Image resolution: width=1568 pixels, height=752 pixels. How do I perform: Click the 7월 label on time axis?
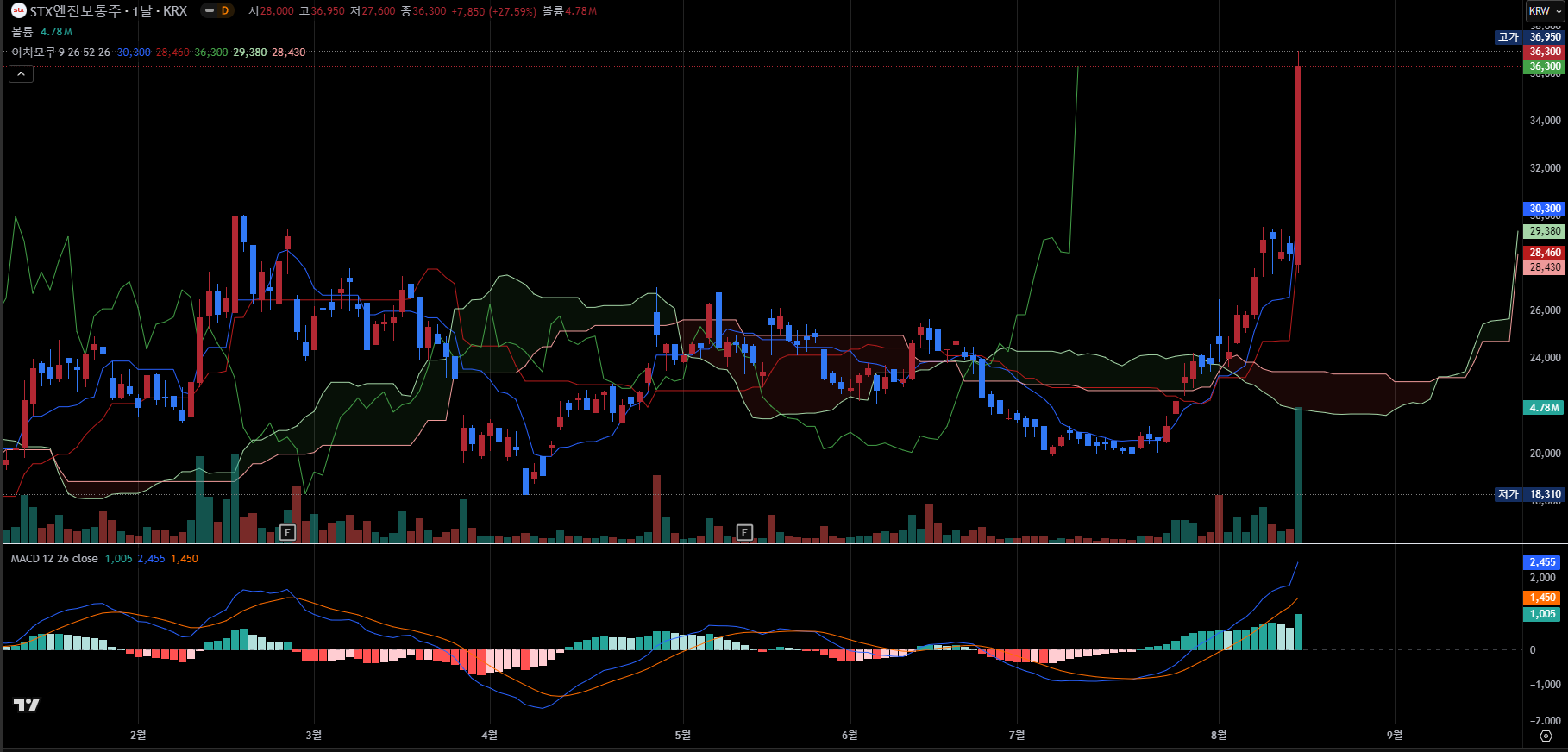click(1018, 736)
